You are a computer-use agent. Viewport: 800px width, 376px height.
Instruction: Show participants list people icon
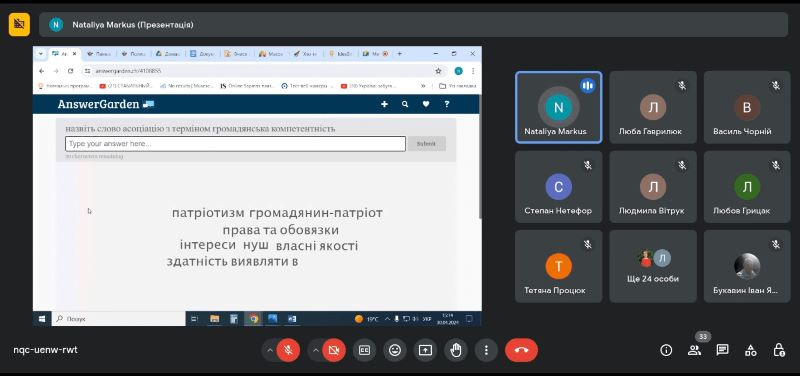[x=694, y=350]
